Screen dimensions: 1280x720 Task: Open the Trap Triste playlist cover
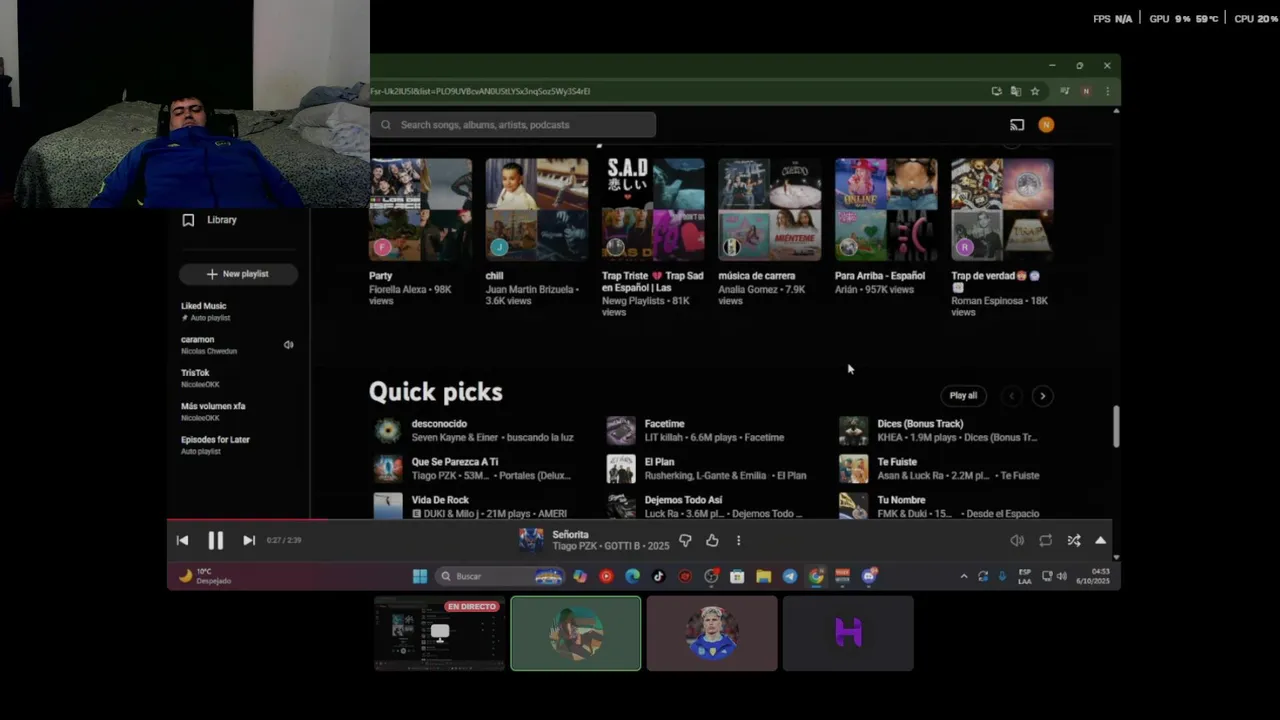[653, 210]
